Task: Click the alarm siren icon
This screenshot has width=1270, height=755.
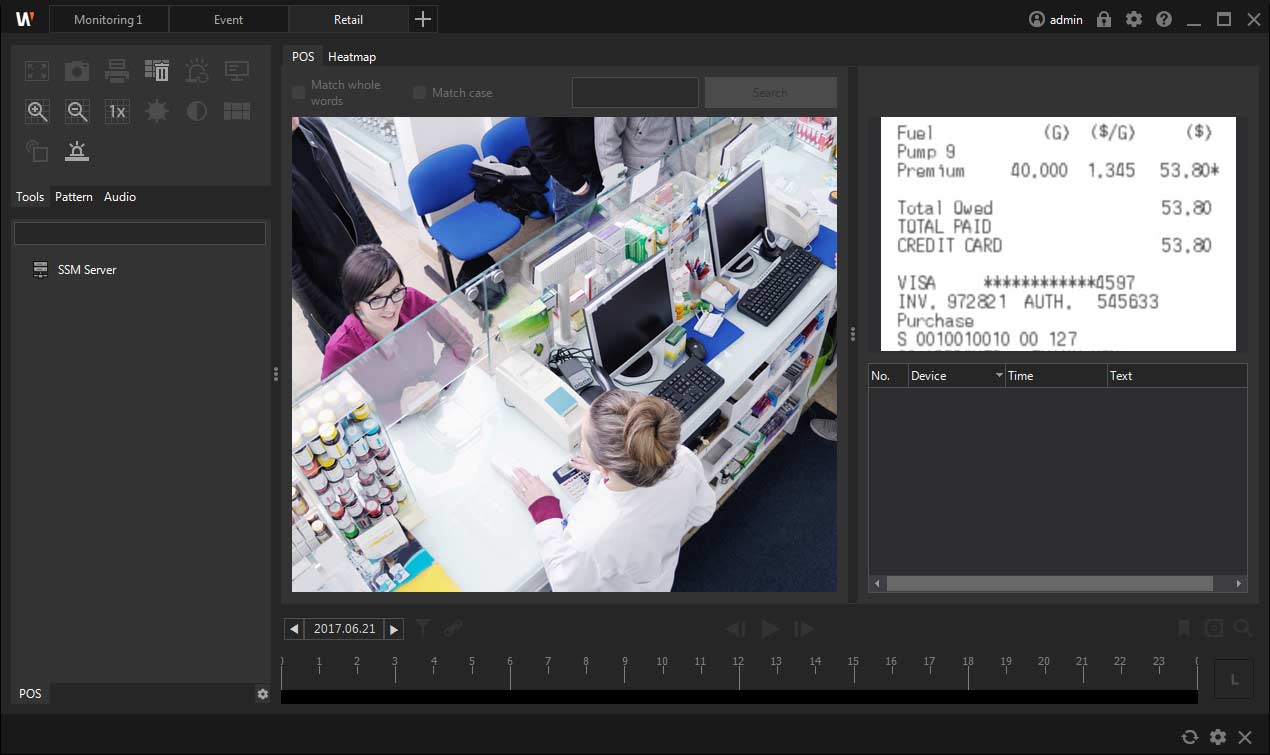Action: click(x=77, y=151)
